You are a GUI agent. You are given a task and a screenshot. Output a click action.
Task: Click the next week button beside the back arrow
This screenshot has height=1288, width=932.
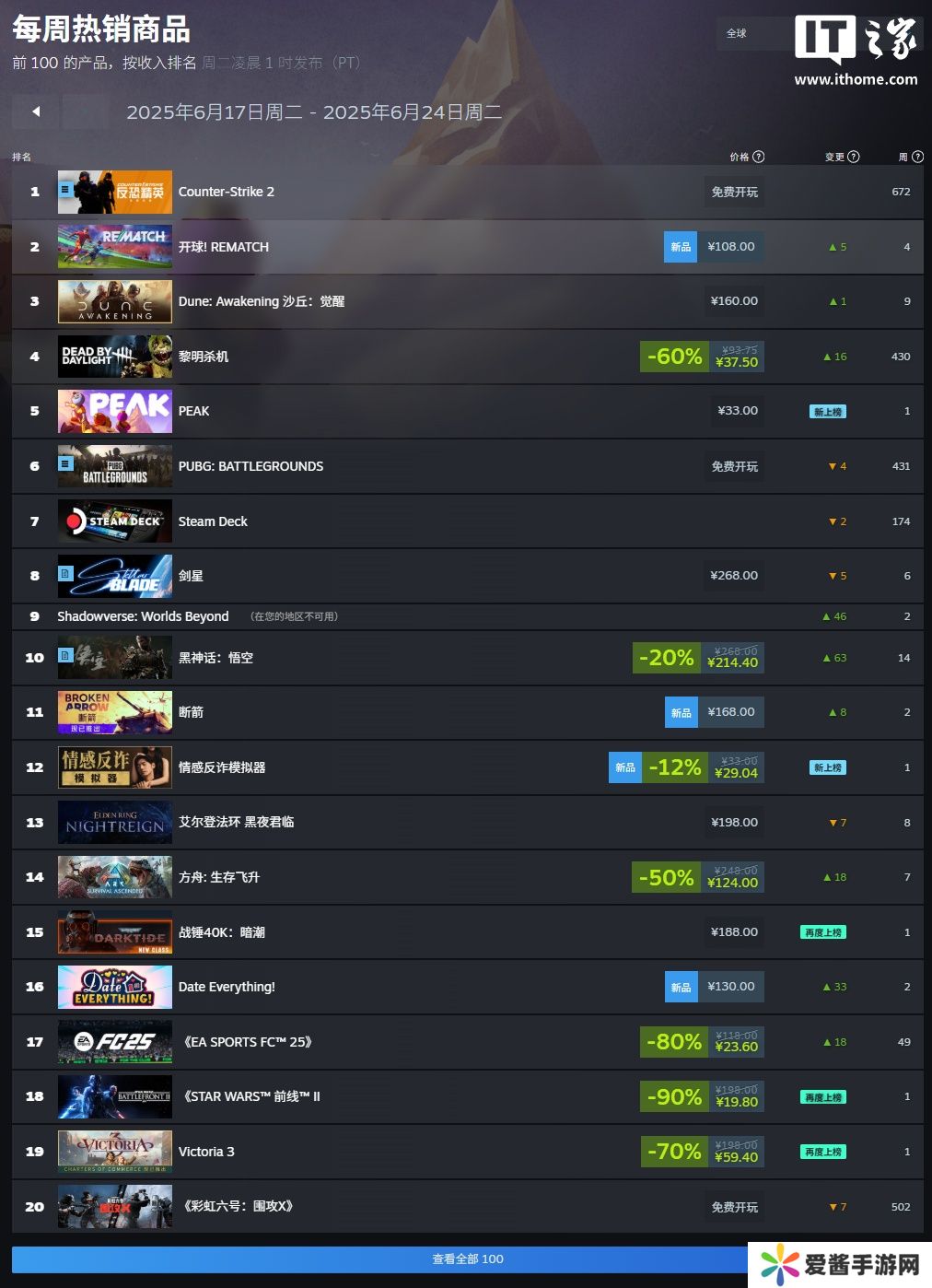86,111
